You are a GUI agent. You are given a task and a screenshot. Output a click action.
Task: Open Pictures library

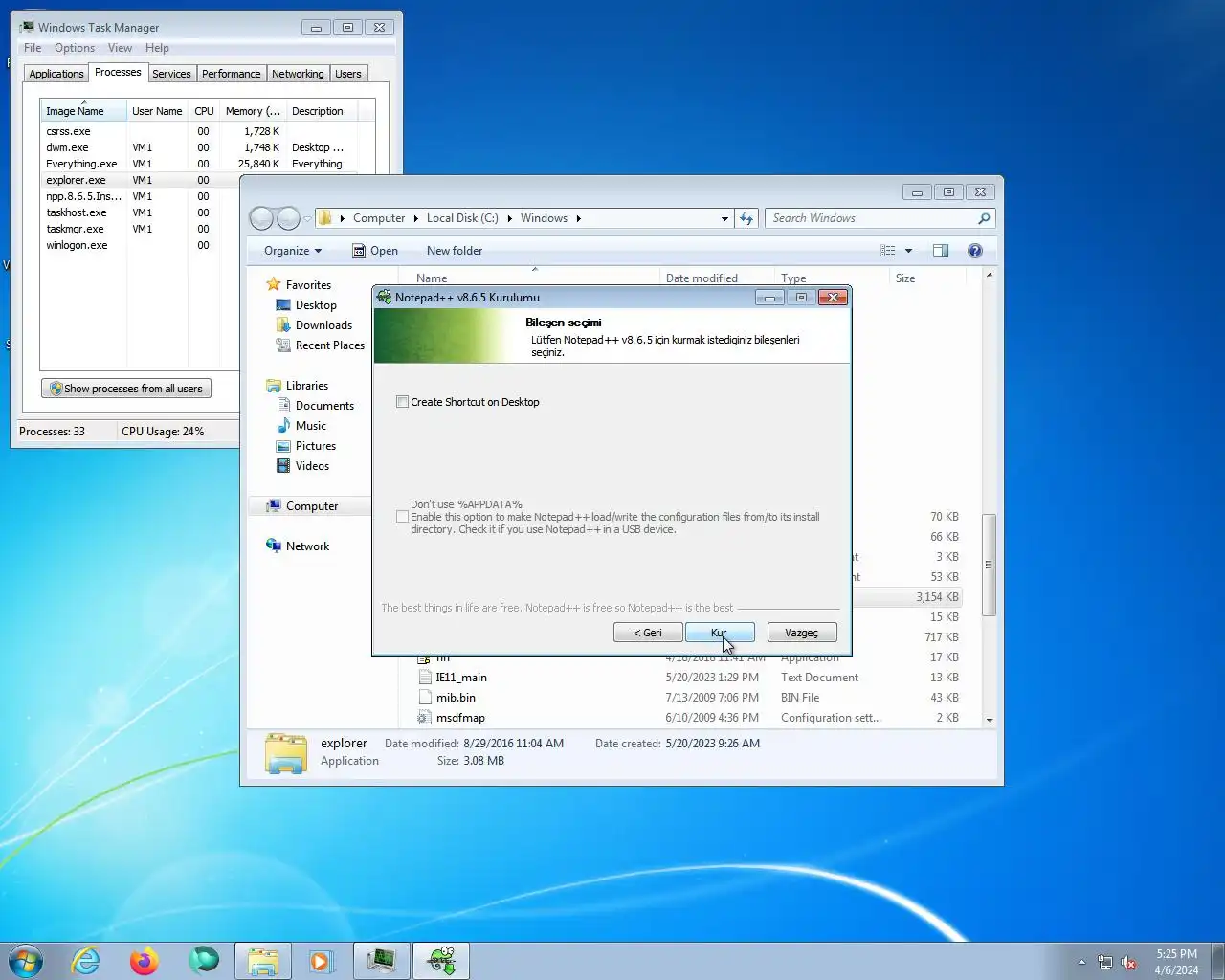pos(316,446)
